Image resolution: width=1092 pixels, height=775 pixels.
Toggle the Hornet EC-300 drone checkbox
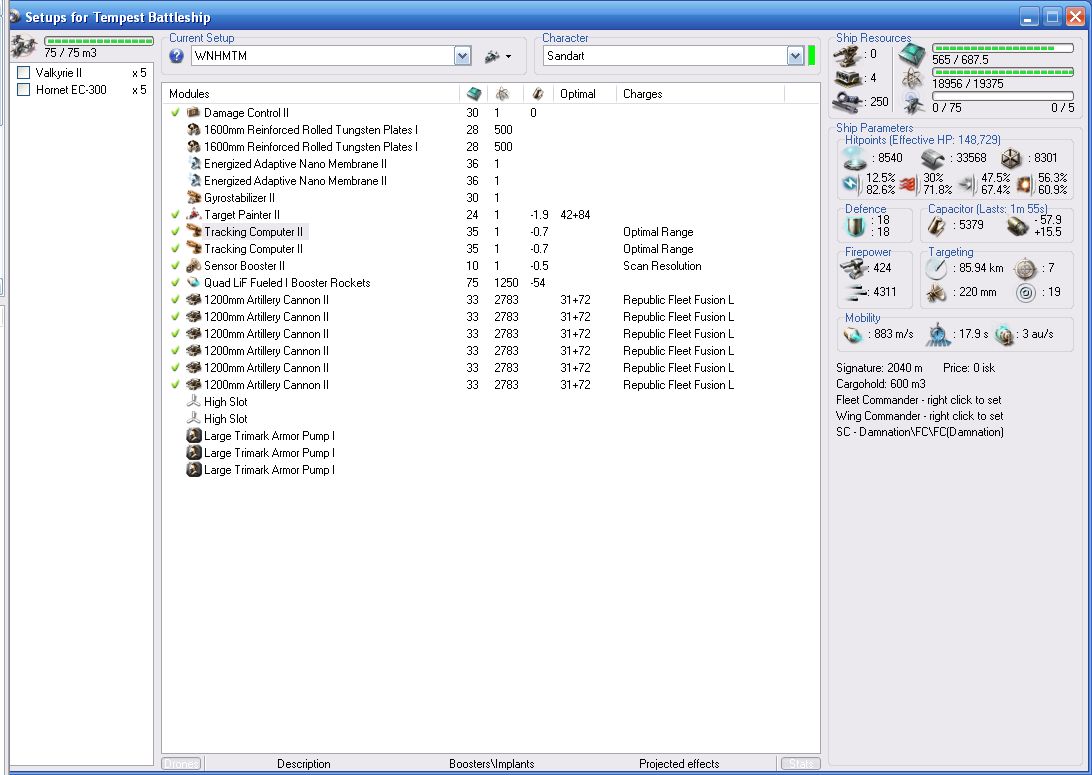pyautogui.click(x=24, y=90)
